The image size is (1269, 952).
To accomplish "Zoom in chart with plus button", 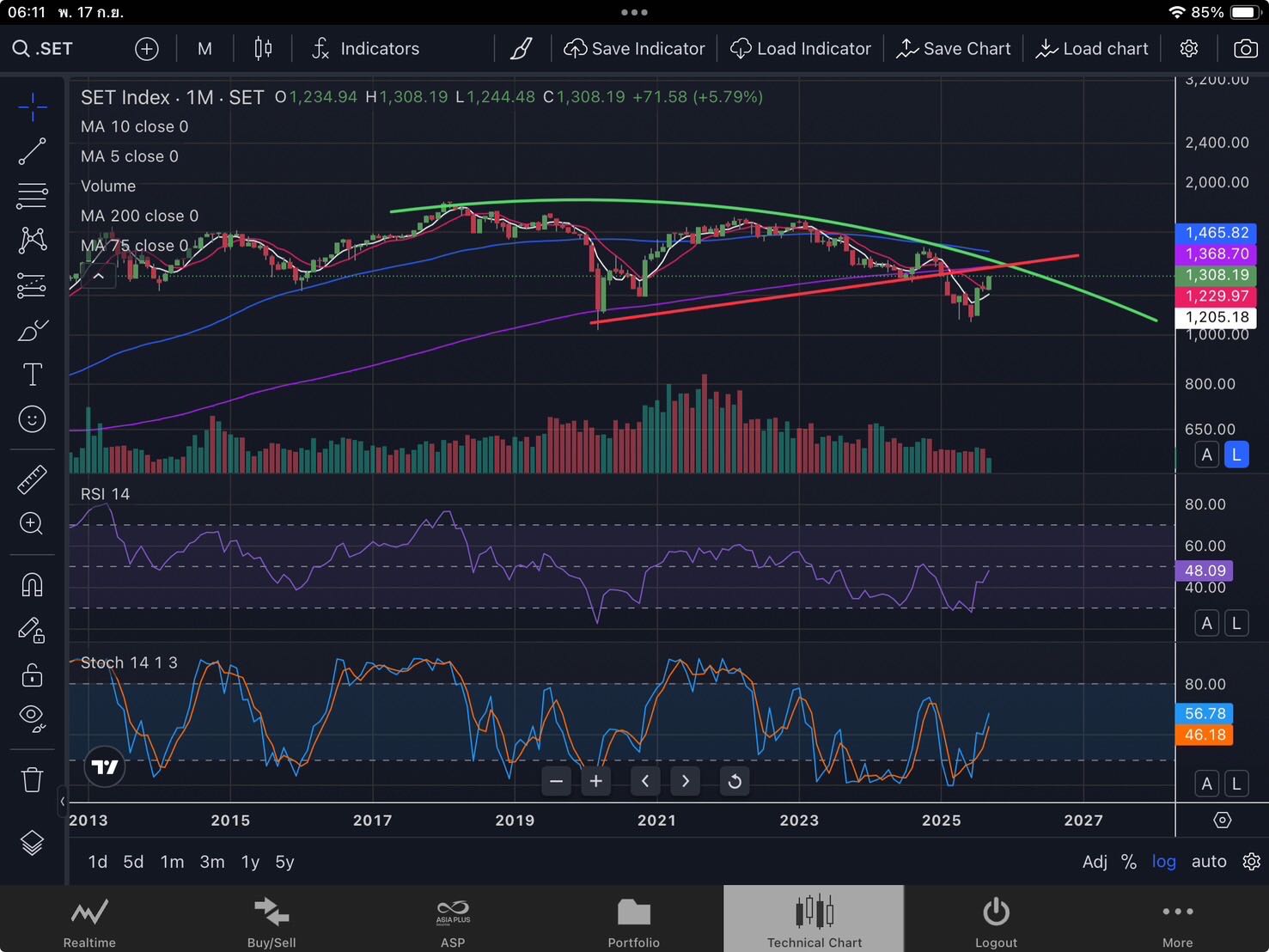I will 595,781.
